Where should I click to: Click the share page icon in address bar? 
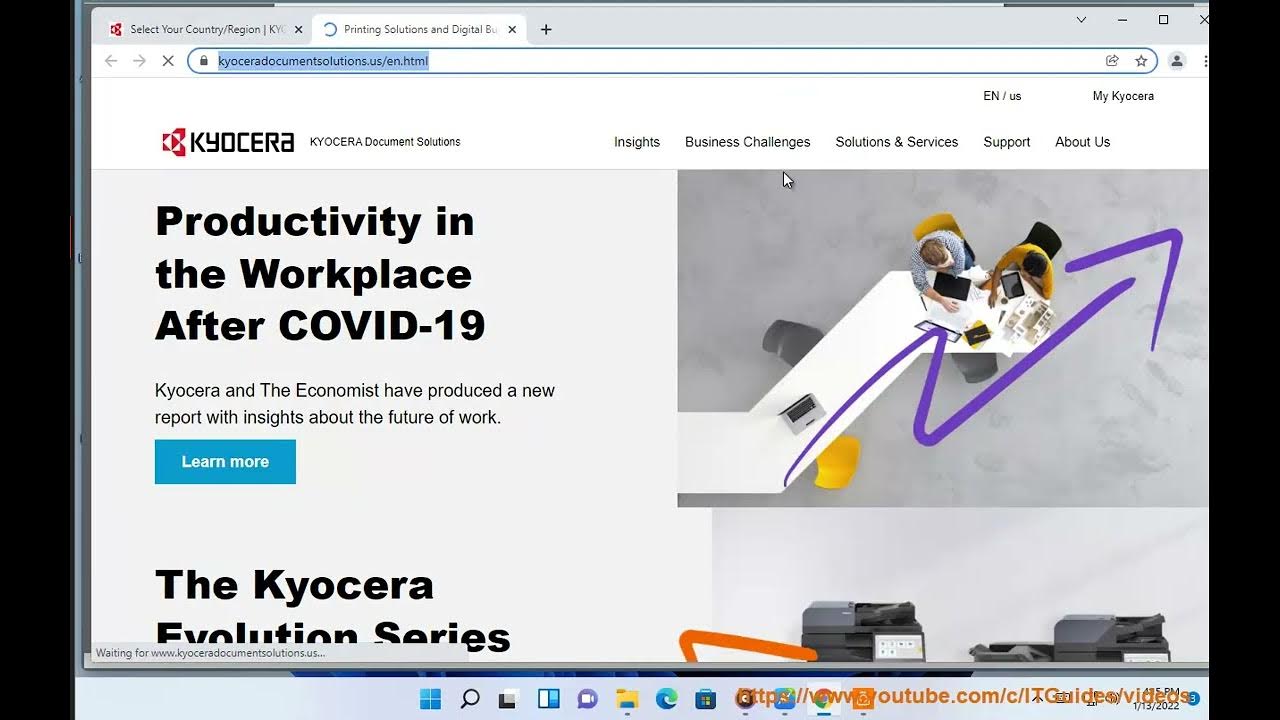pos(1112,61)
